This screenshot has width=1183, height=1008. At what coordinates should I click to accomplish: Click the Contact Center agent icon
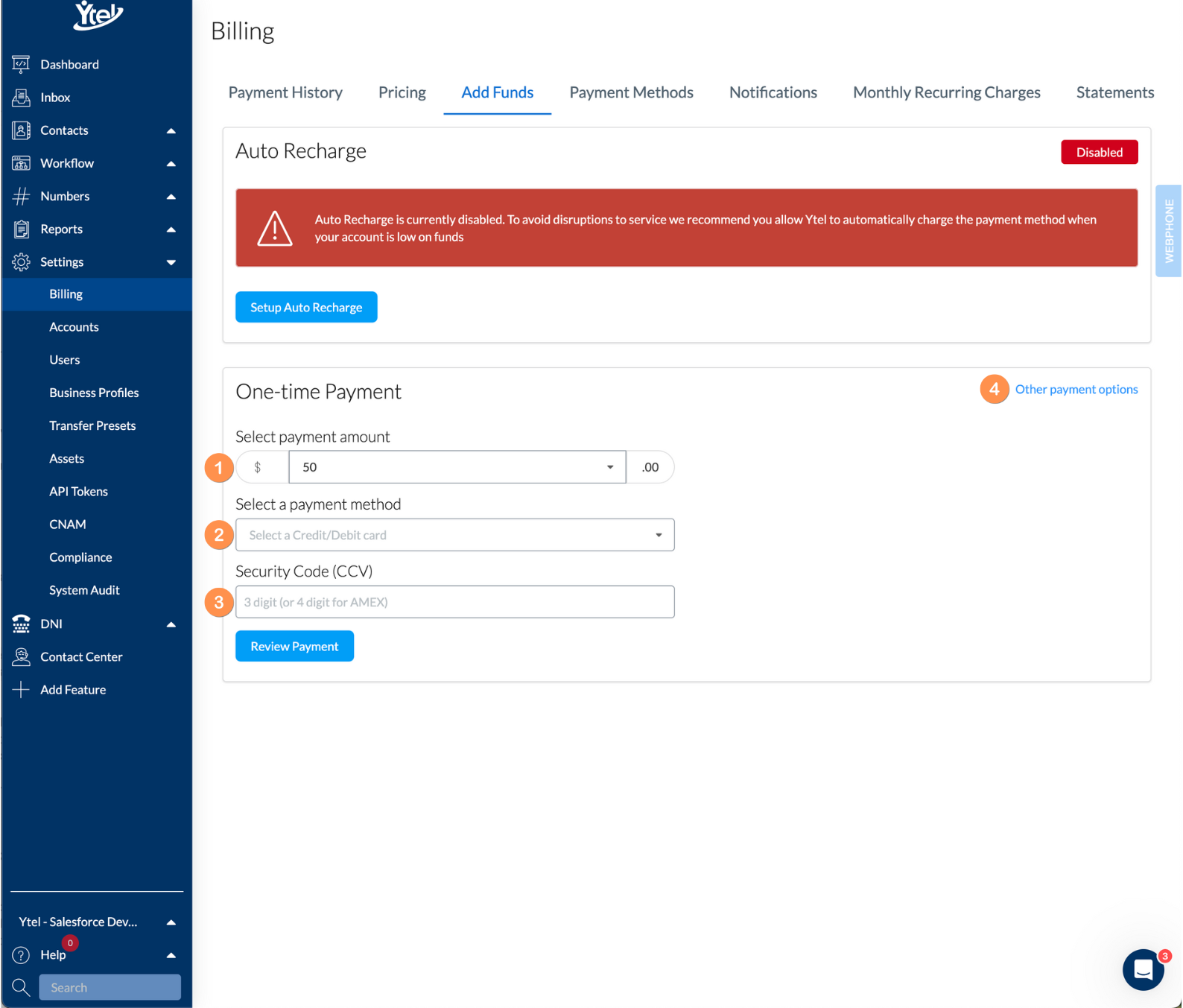point(21,656)
